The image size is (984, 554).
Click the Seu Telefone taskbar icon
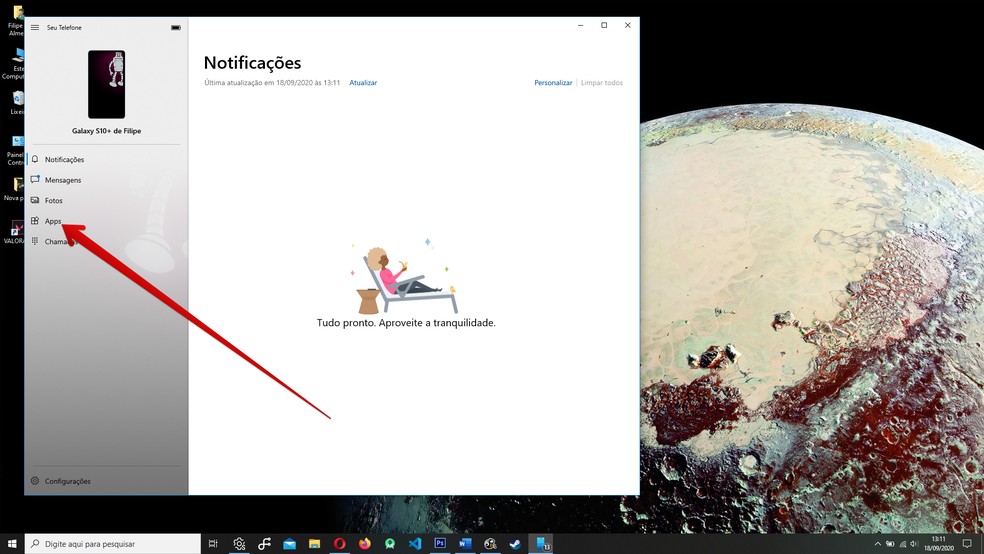[542, 543]
